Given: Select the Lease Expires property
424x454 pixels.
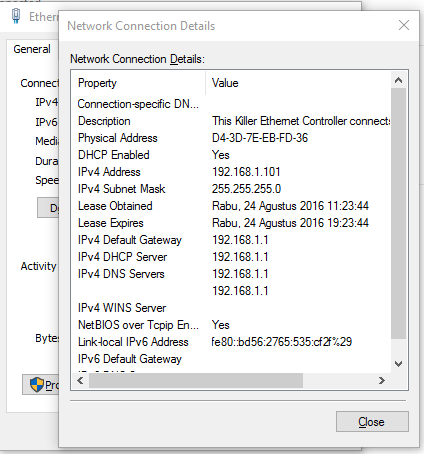Looking at the screenshot, I should click(111, 223).
